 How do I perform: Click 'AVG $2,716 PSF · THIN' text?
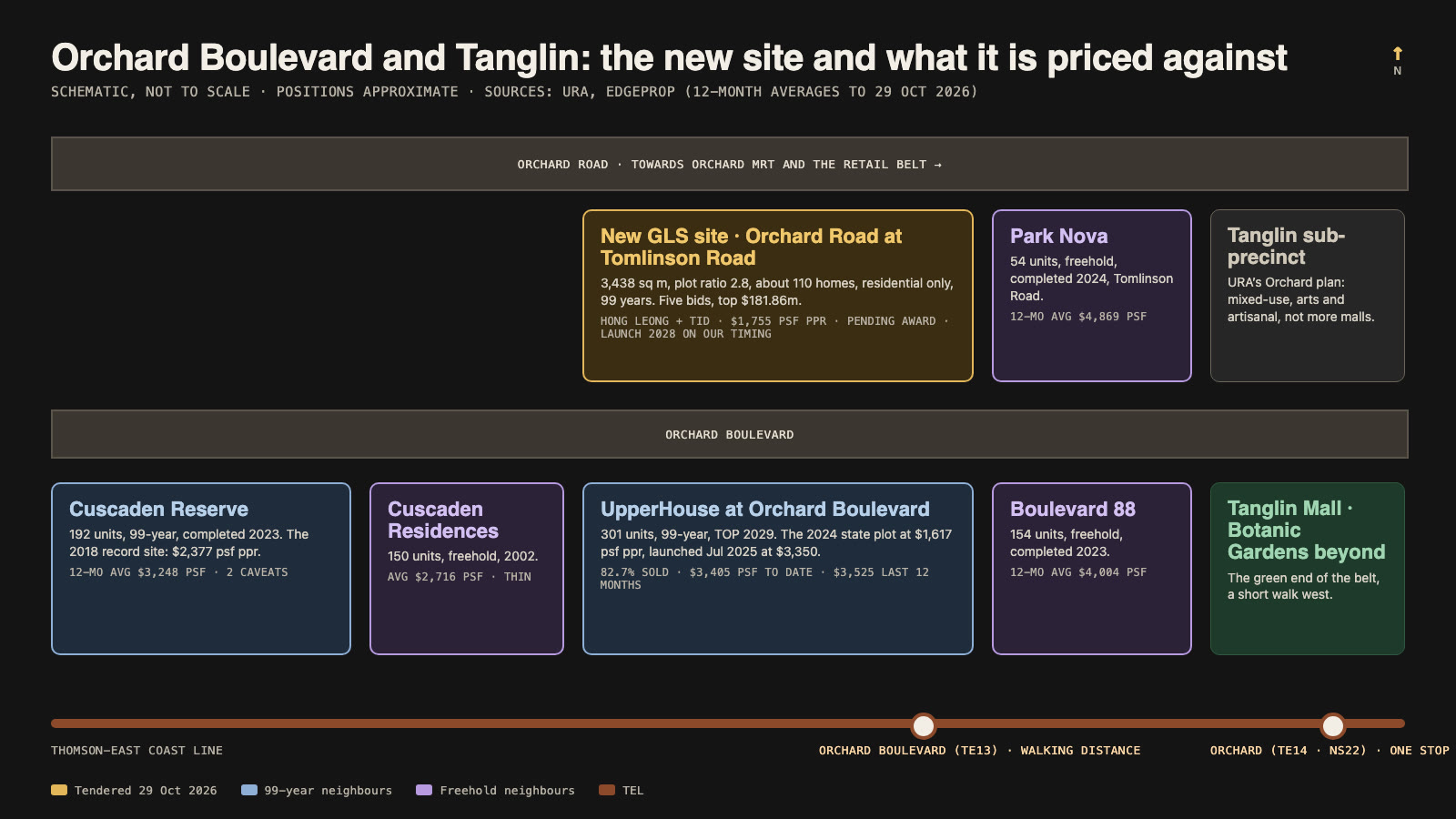pyautogui.click(x=460, y=577)
